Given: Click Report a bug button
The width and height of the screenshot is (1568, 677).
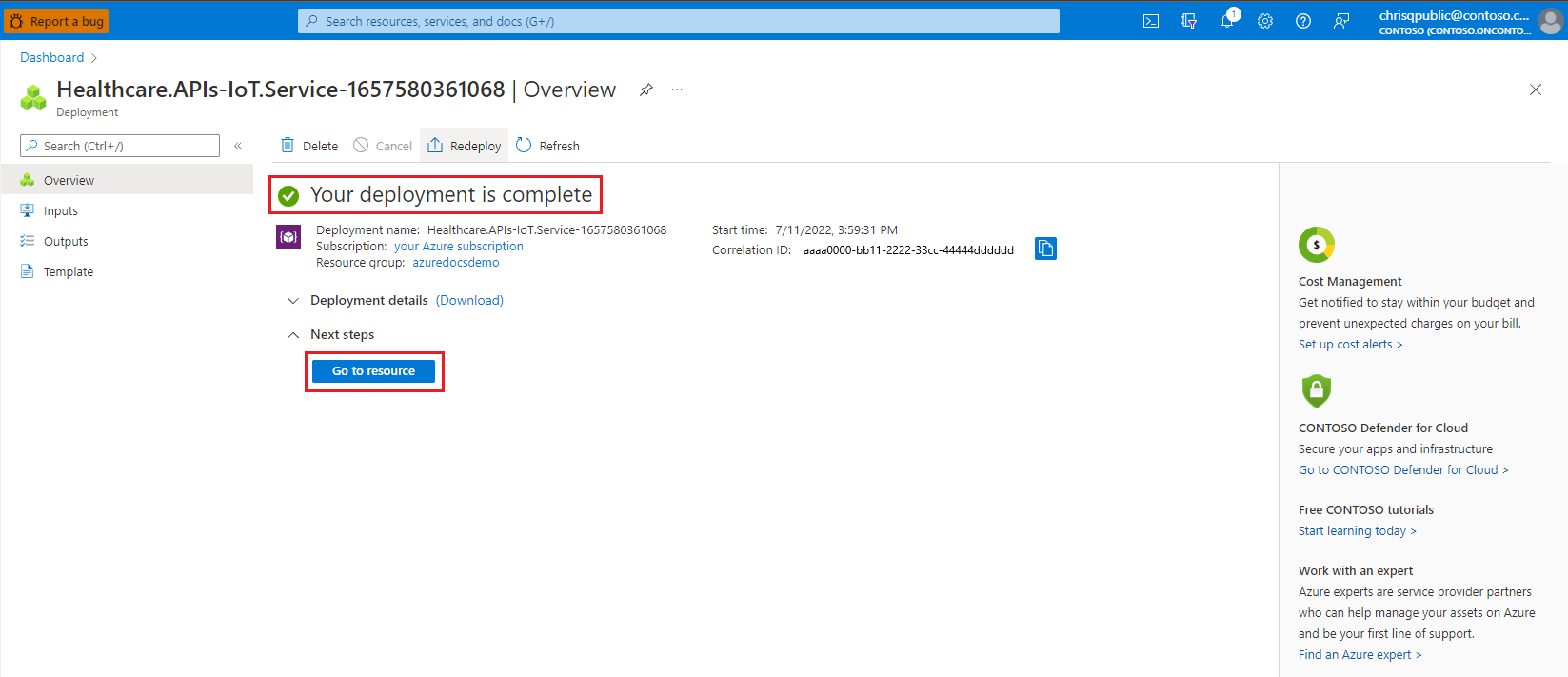Looking at the screenshot, I should tap(56, 21).
